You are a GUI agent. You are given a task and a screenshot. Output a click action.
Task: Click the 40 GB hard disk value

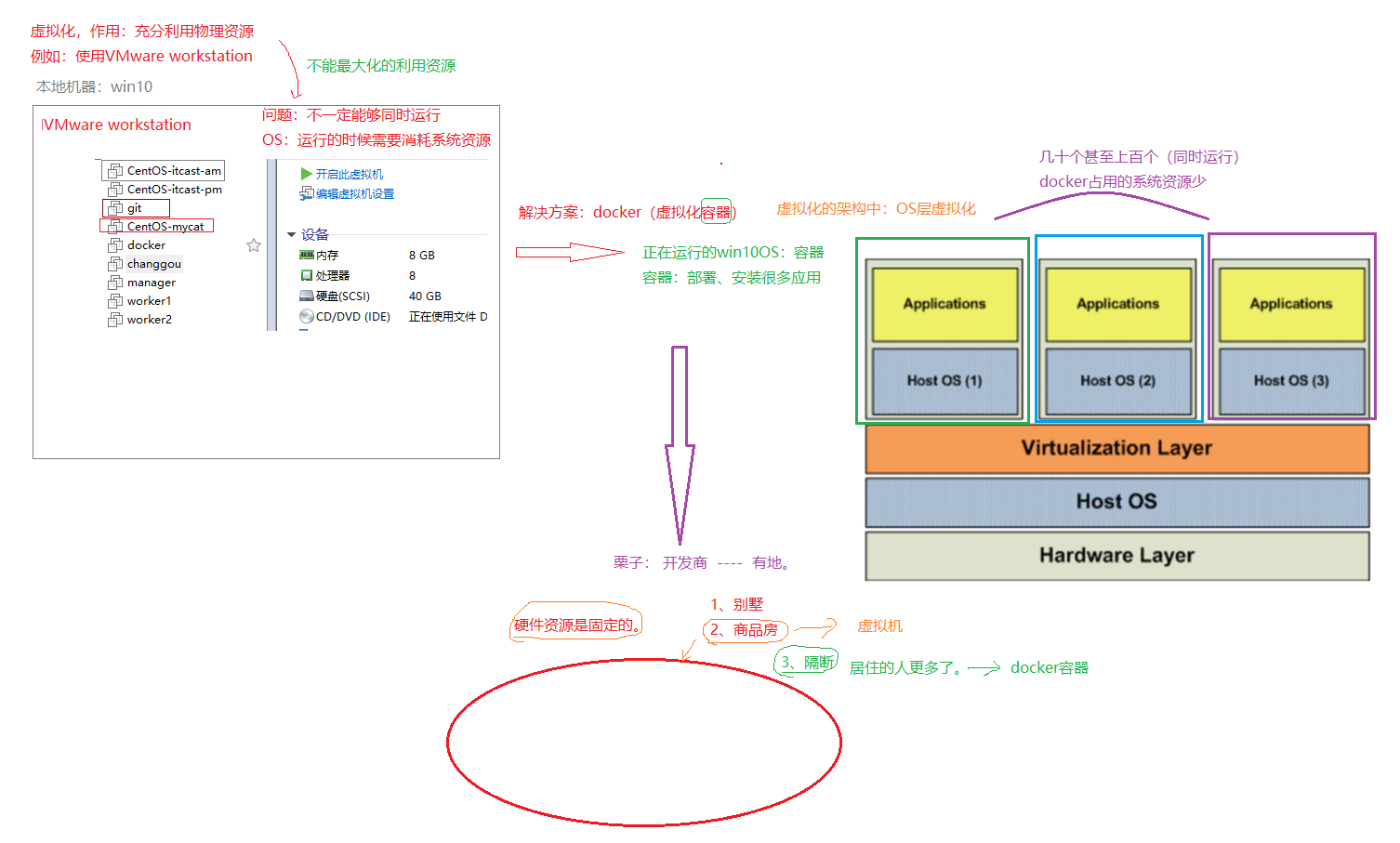(x=425, y=296)
